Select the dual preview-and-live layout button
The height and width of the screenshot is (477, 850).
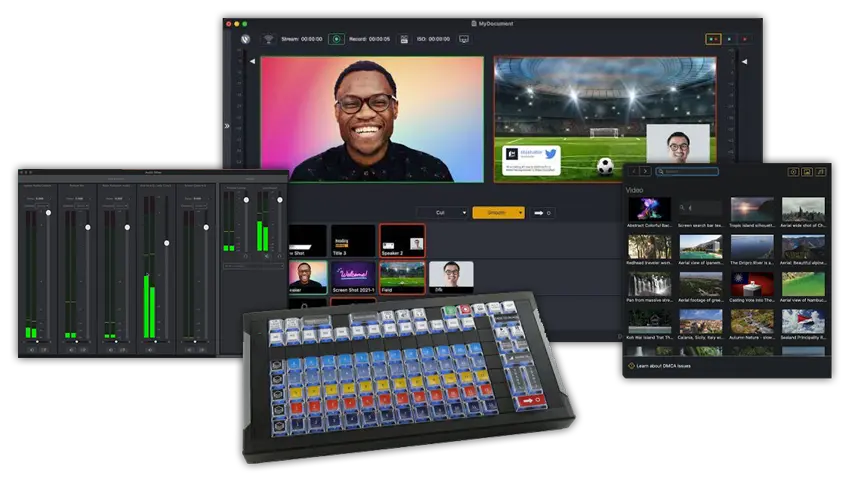713,39
